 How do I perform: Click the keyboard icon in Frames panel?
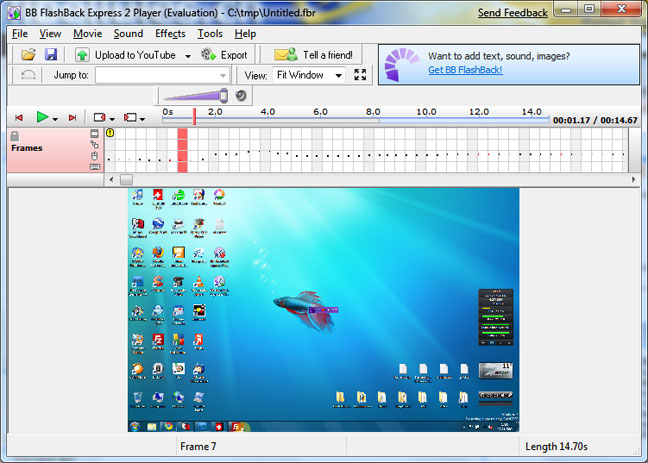[95, 167]
